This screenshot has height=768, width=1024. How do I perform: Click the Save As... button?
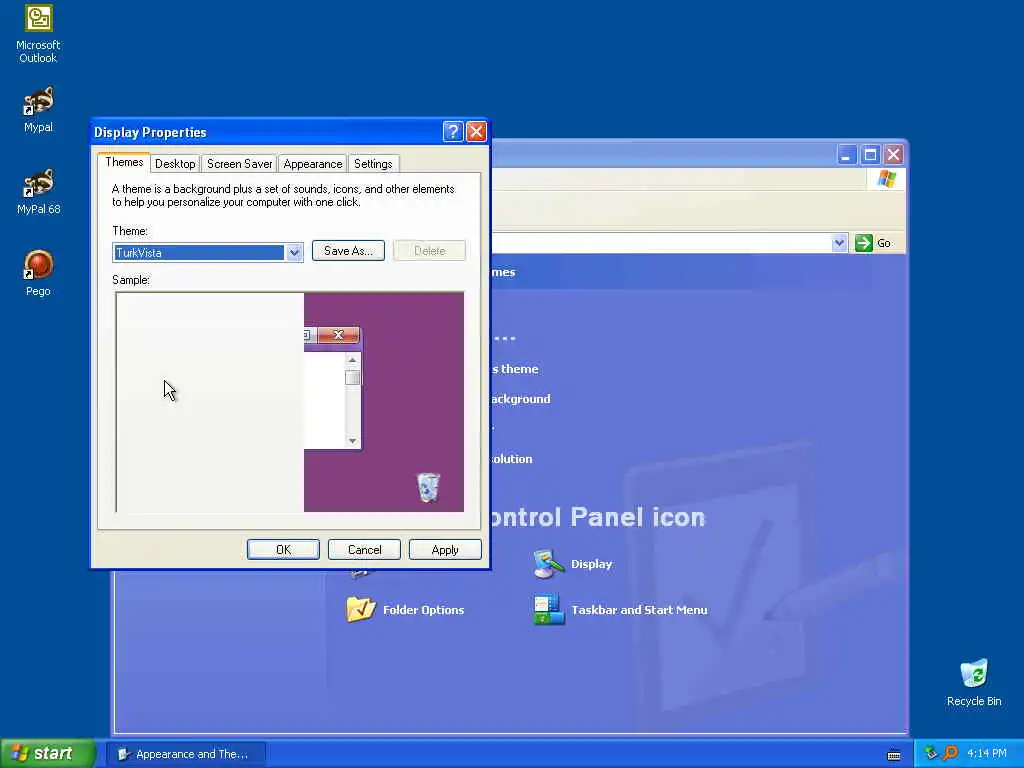pos(348,251)
